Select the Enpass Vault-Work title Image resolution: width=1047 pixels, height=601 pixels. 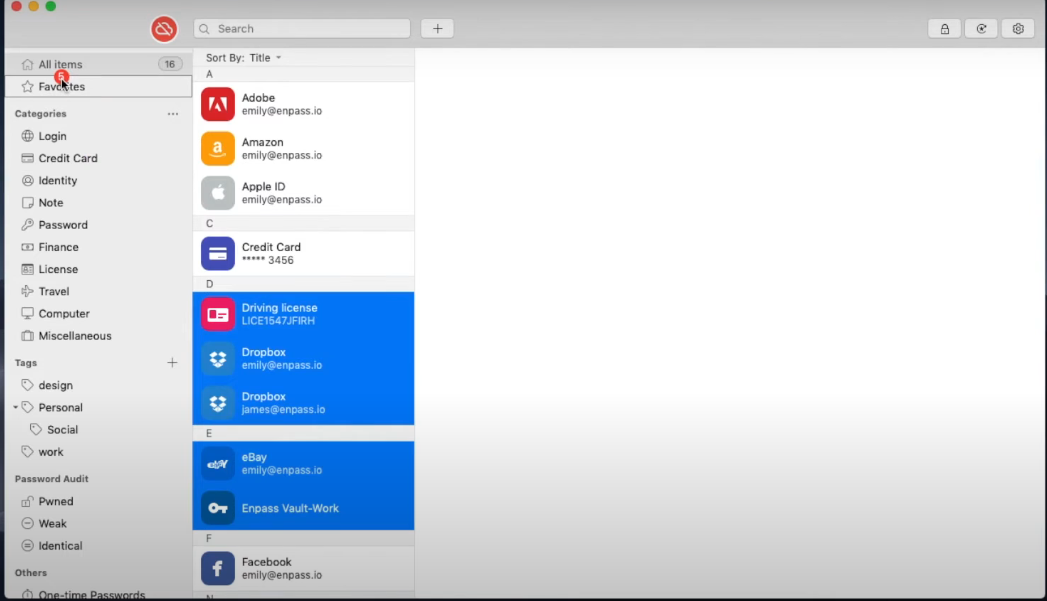click(290, 508)
